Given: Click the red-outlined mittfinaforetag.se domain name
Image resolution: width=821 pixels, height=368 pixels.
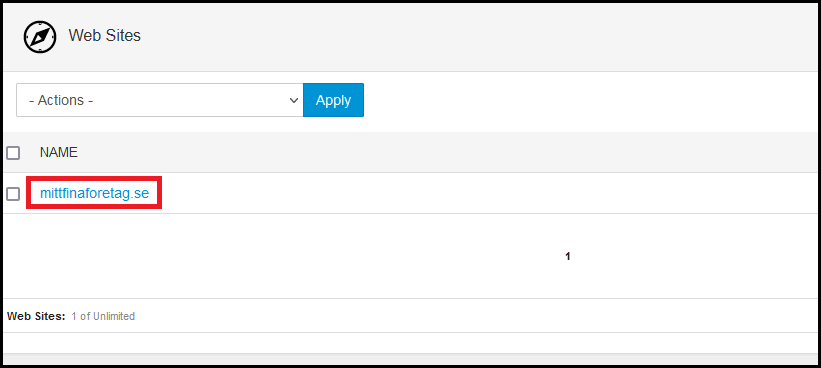Looking at the screenshot, I should click(95, 193).
